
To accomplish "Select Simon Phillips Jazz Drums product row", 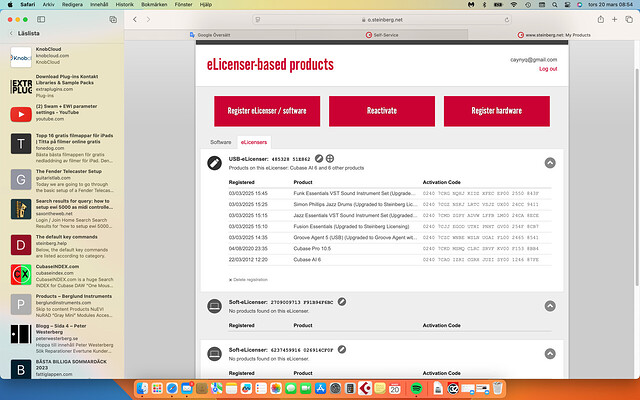I will click(390, 204).
